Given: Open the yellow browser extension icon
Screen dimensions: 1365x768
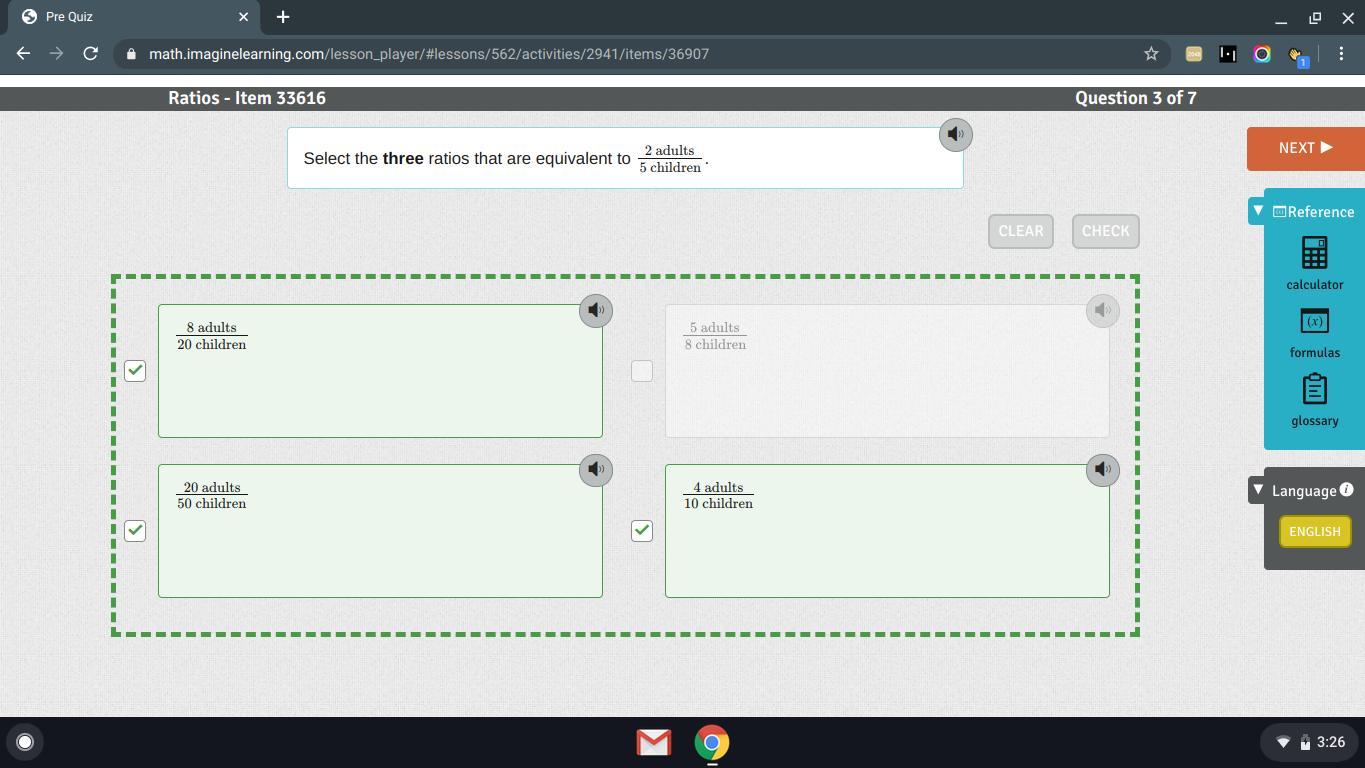Looking at the screenshot, I should 1193,54.
